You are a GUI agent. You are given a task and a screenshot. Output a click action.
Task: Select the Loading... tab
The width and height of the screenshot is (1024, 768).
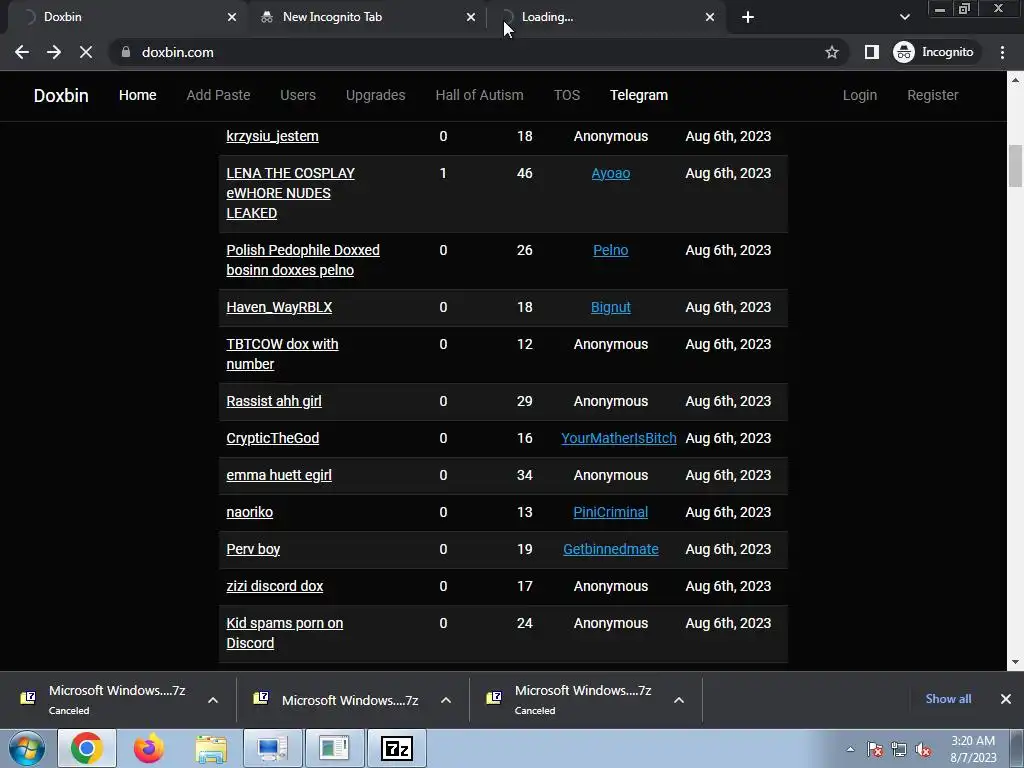(x=607, y=17)
